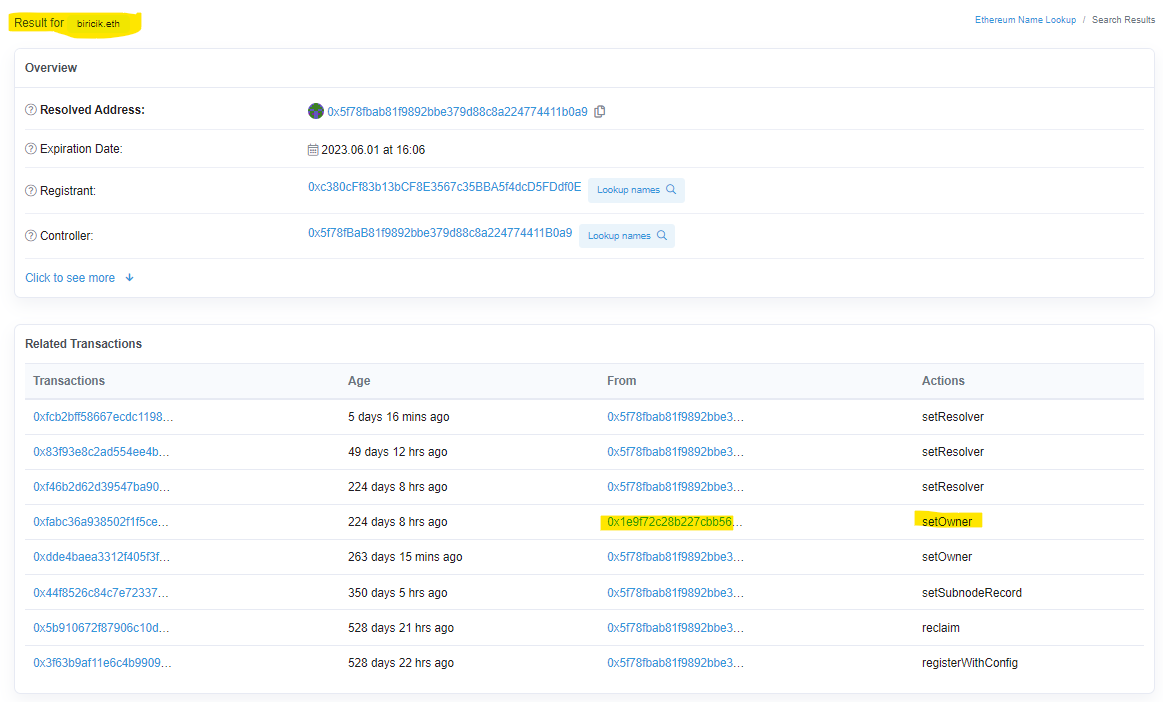Viewport: 1163px width, 702px height.
Task: Expand details via Click to see more
Action: coord(70,277)
